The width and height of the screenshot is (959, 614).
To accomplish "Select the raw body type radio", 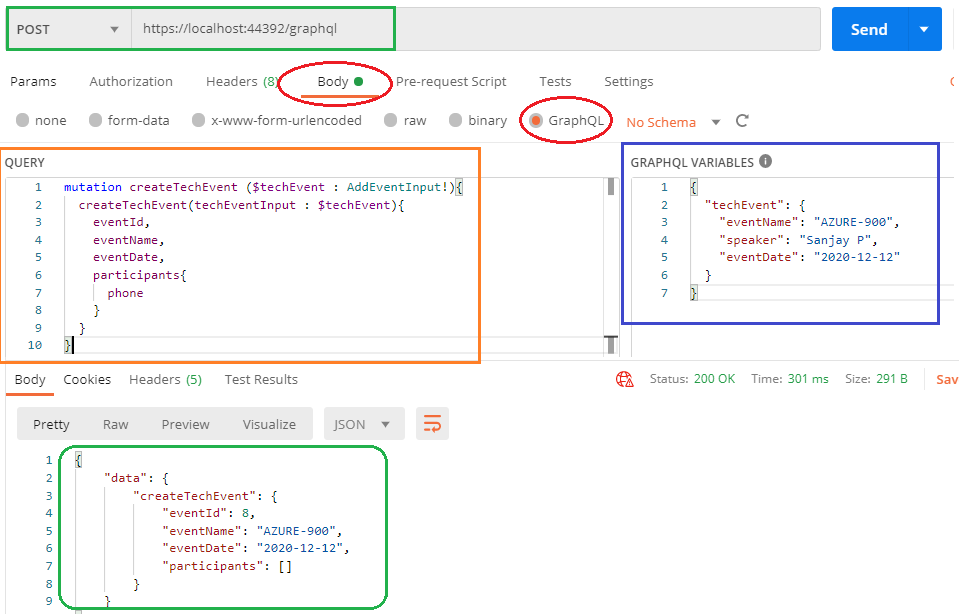I will [393, 121].
